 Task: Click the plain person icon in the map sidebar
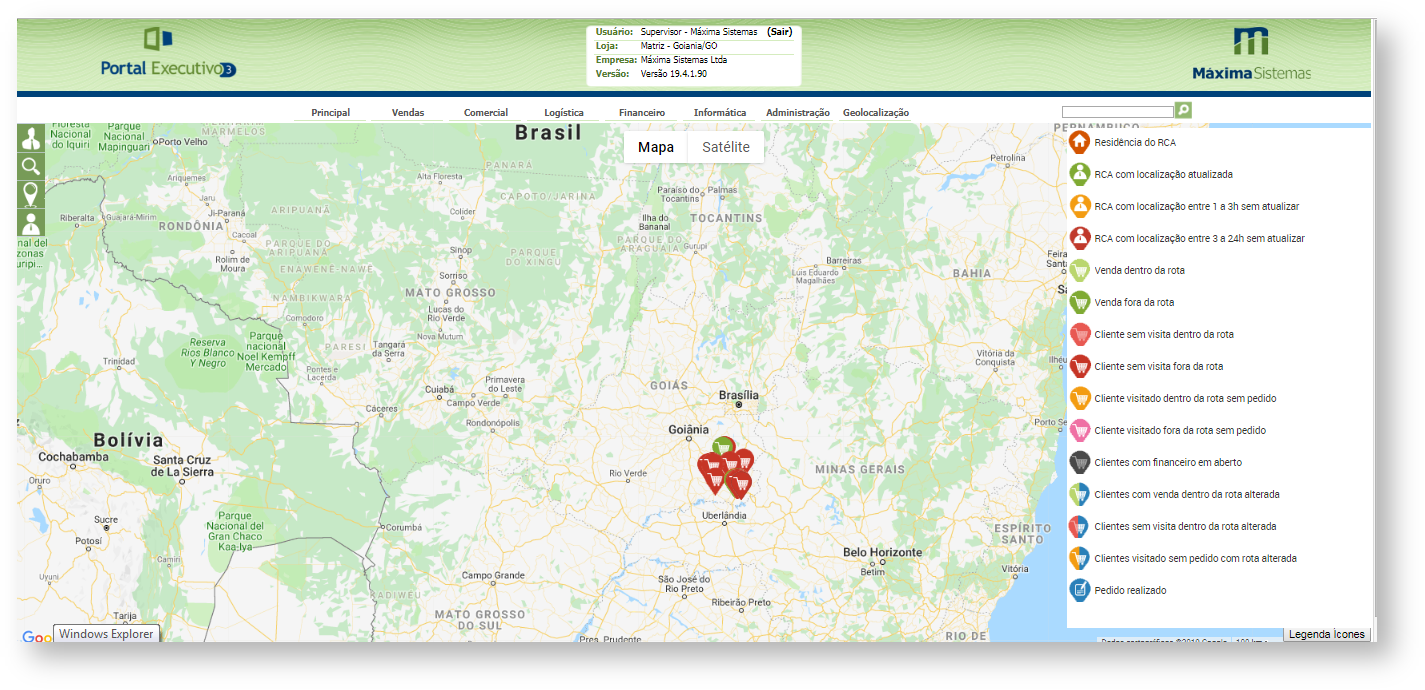tap(31, 222)
